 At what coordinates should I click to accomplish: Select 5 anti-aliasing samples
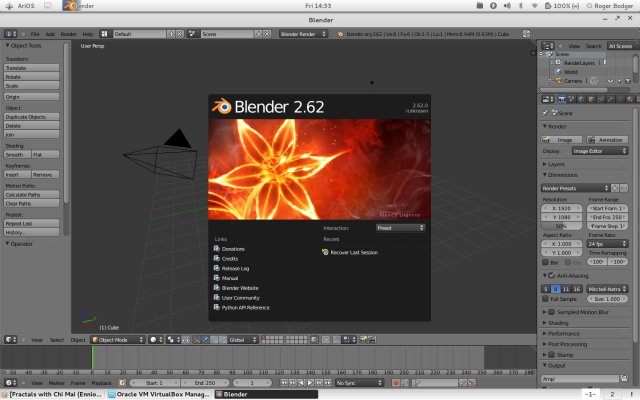pos(546,289)
